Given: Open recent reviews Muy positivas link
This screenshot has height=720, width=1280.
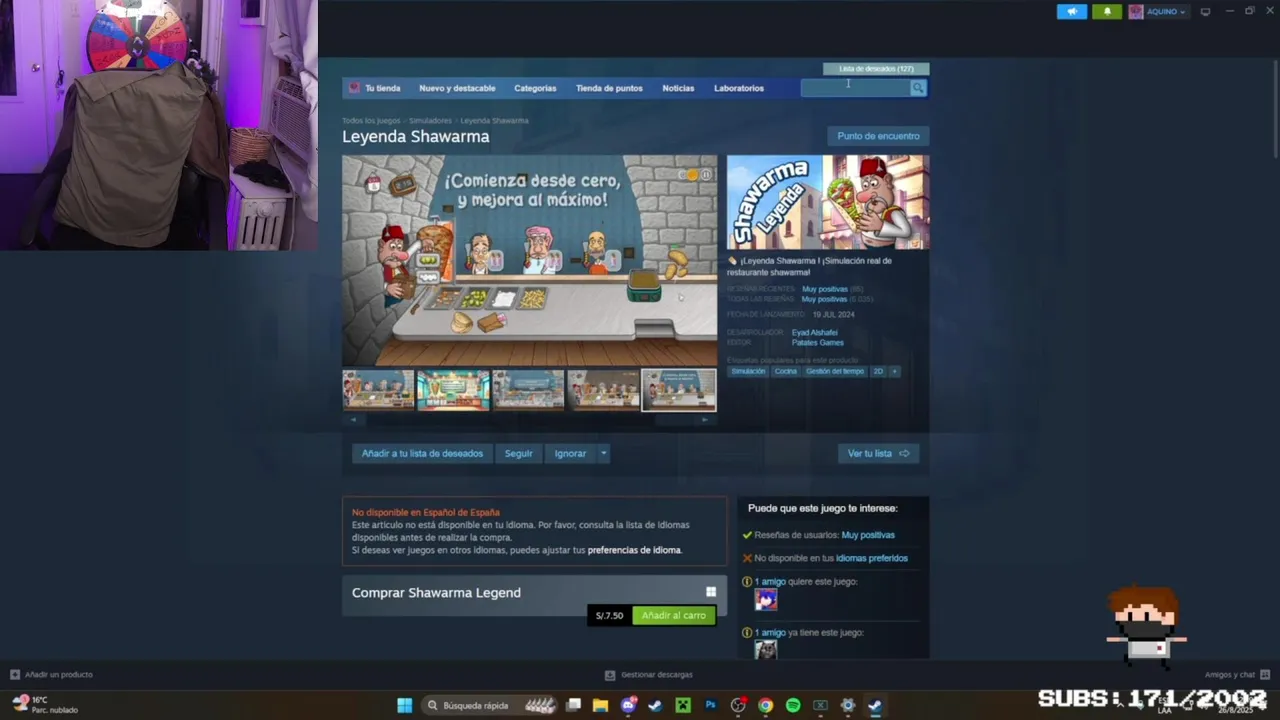Looking at the screenshot, I should [824, 289].
